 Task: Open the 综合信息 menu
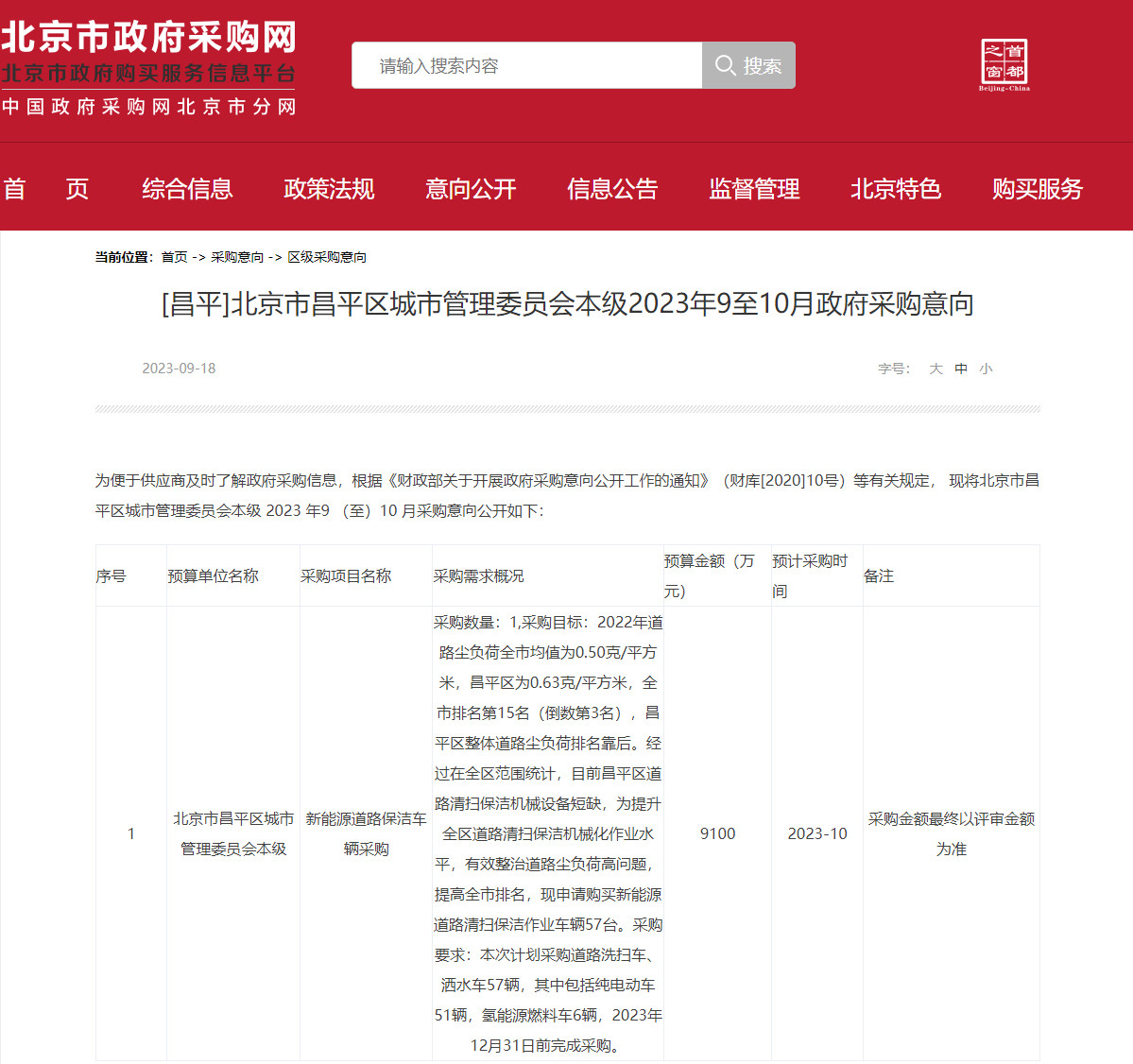[x=187, y=189]
